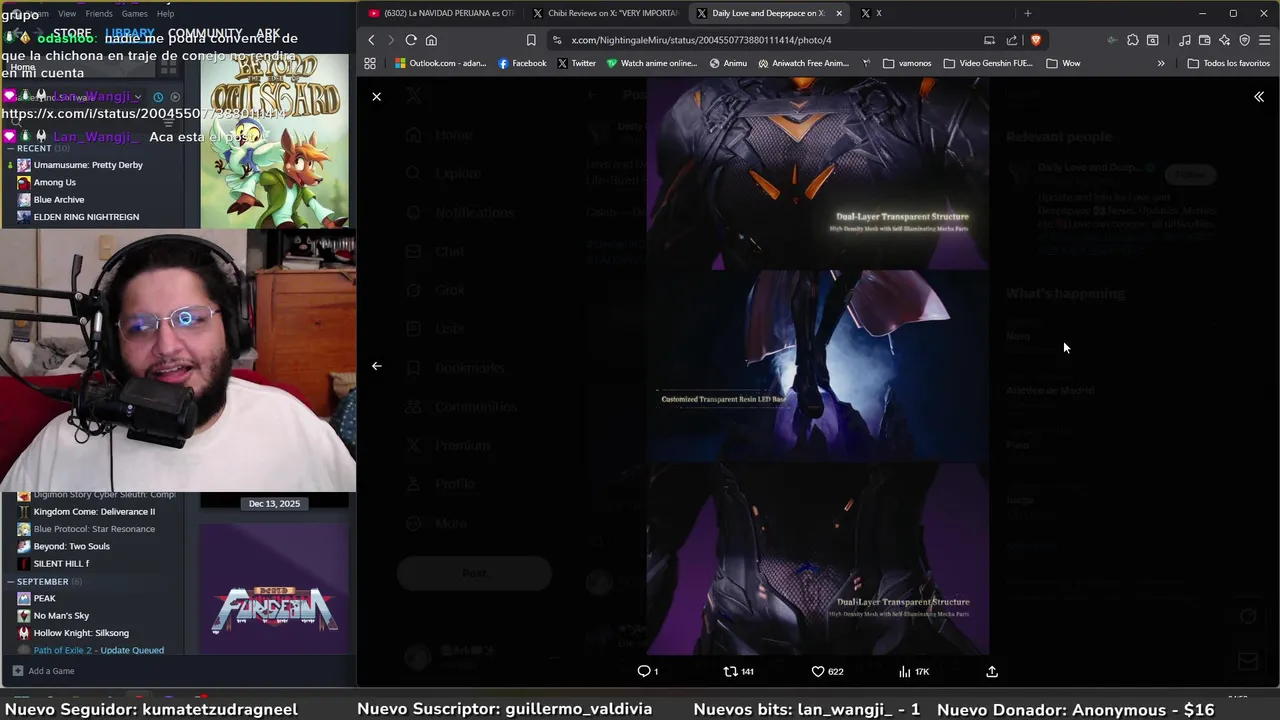Click the share upload icon under photo
Viewport: 1280px width, 720px height.
click(x=992, y=672)
